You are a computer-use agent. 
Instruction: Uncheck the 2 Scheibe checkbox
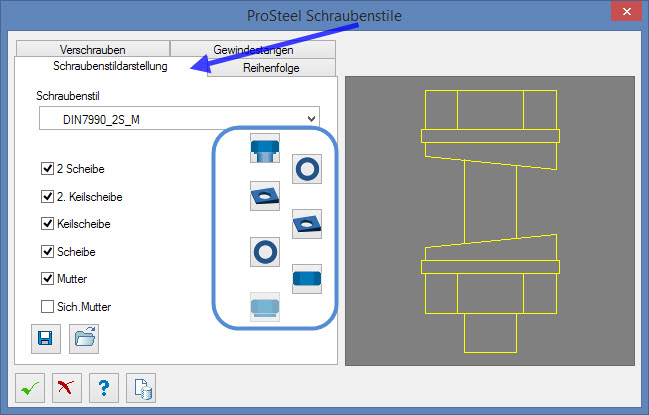[47, 168]
